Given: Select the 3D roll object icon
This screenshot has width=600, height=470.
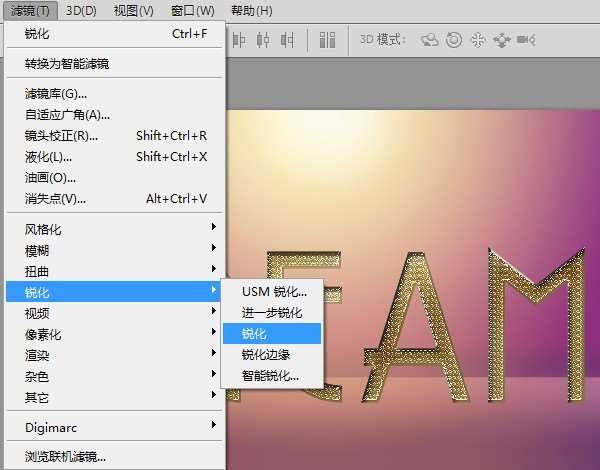Looking at the screenshot, I should 454,40.
